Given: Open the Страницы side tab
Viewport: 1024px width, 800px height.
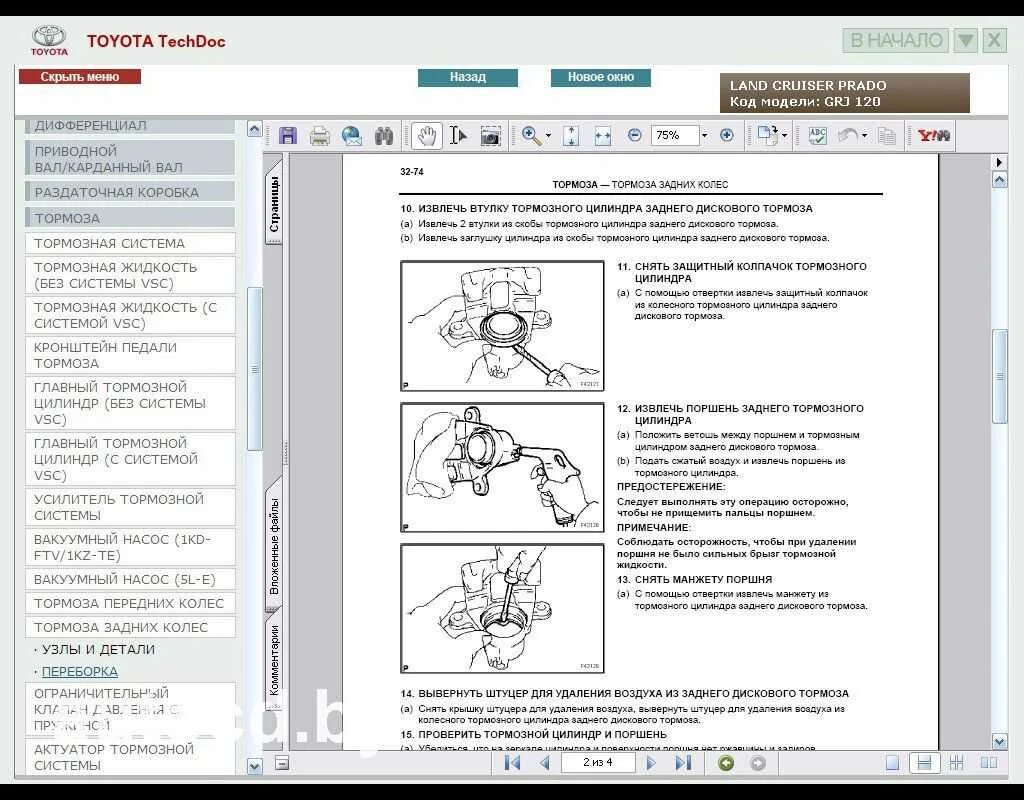Looking at the screenshot, I should (274, 202).
